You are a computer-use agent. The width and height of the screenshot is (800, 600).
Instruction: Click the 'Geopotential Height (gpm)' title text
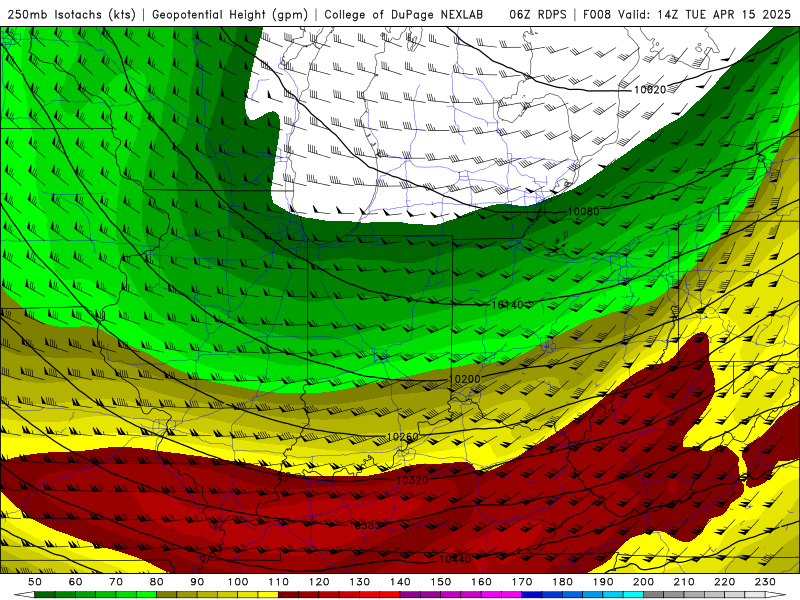230,14
